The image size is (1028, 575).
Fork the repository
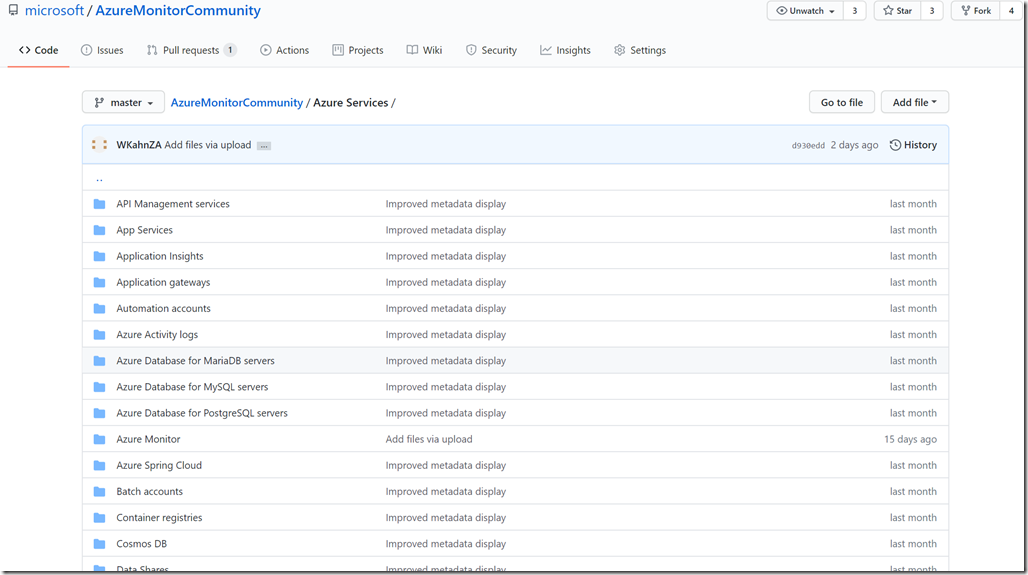(x=976, y=10)
